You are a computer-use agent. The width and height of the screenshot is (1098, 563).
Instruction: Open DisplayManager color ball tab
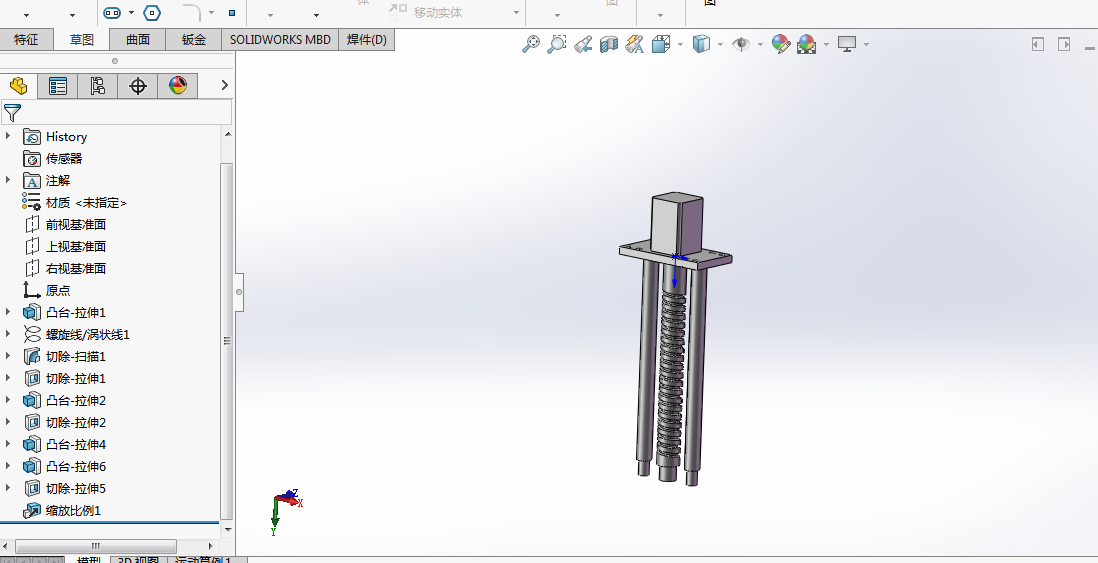pos(178,85)
